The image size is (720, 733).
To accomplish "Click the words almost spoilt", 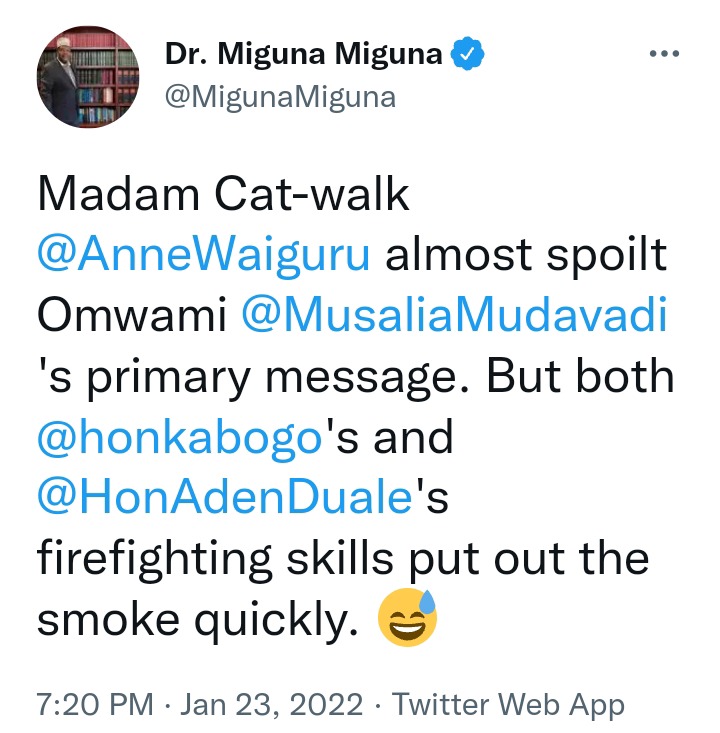I will (x=526, y=255).
